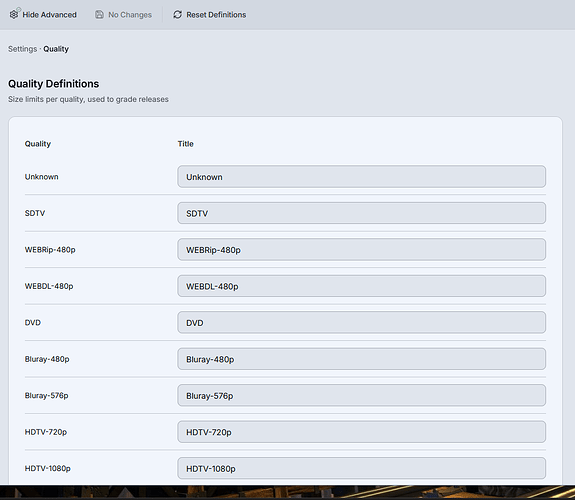Edit the DVD title field

(362, 322)
